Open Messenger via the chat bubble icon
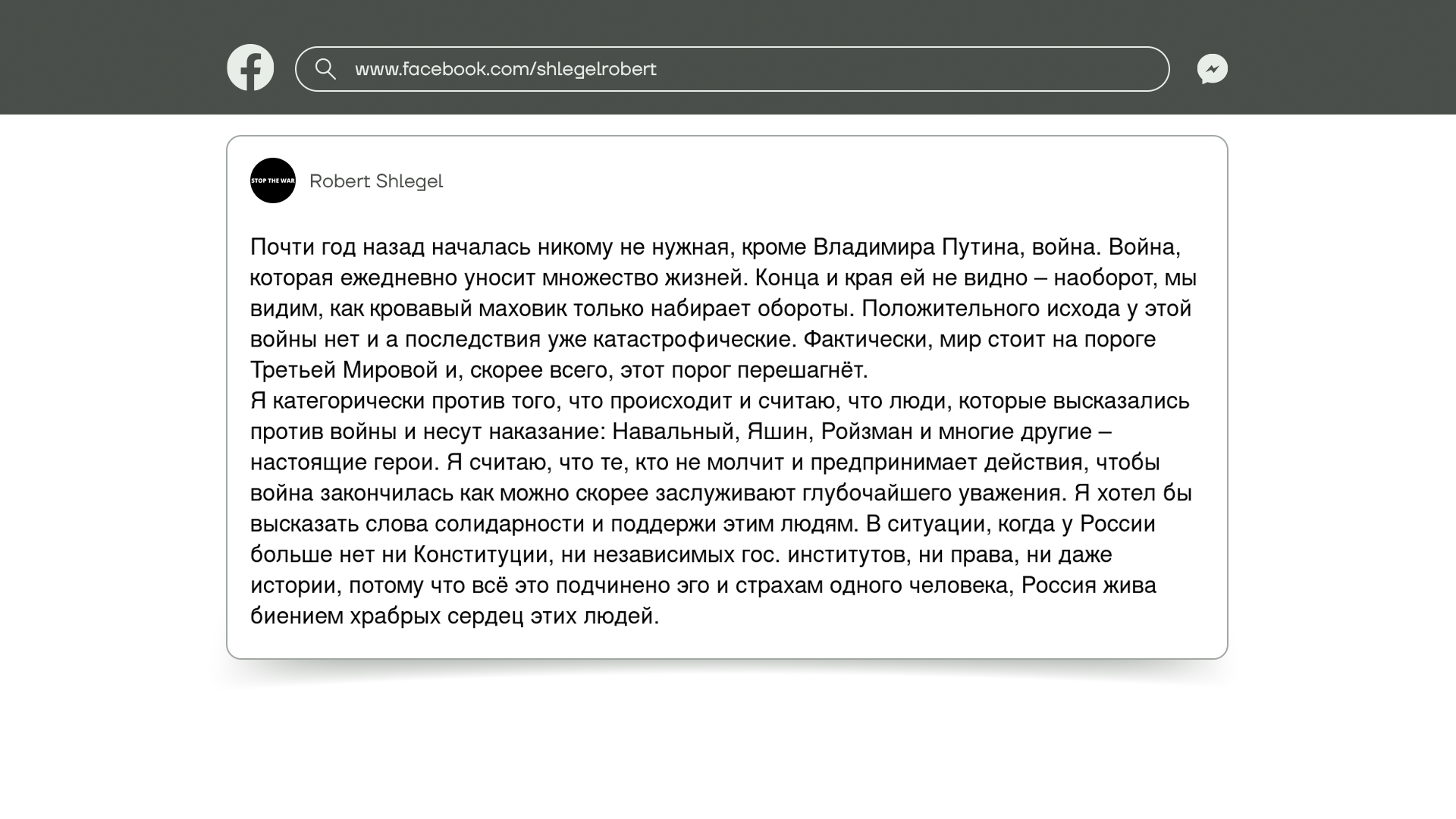 click(1212, 69)
